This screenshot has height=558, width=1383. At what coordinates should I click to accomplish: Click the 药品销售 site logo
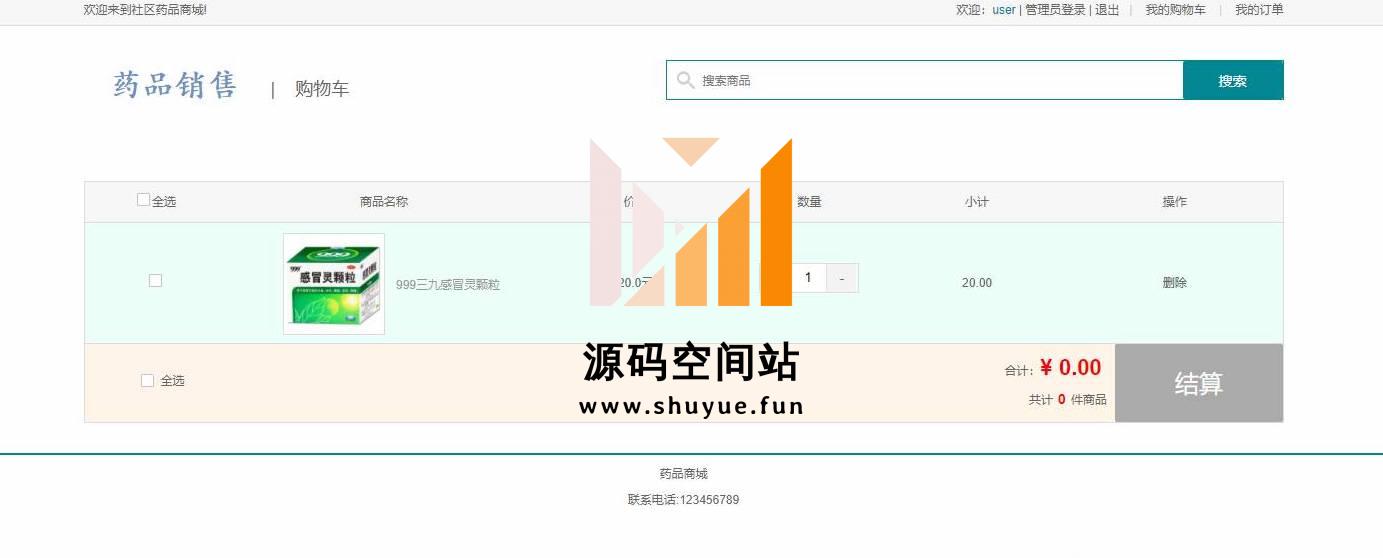(175, 85)
